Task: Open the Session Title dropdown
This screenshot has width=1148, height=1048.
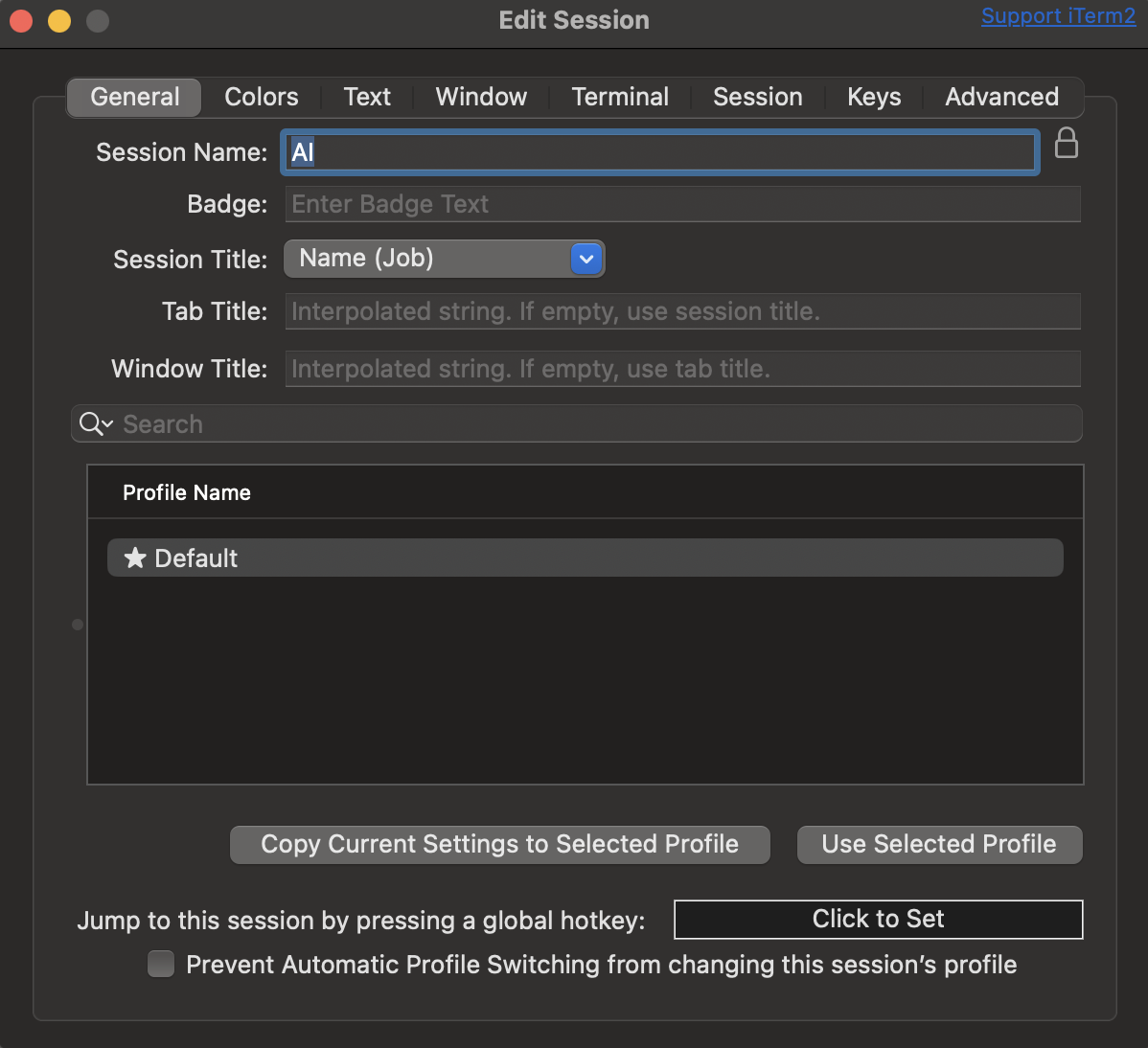Action: click(x=585, y=259)
